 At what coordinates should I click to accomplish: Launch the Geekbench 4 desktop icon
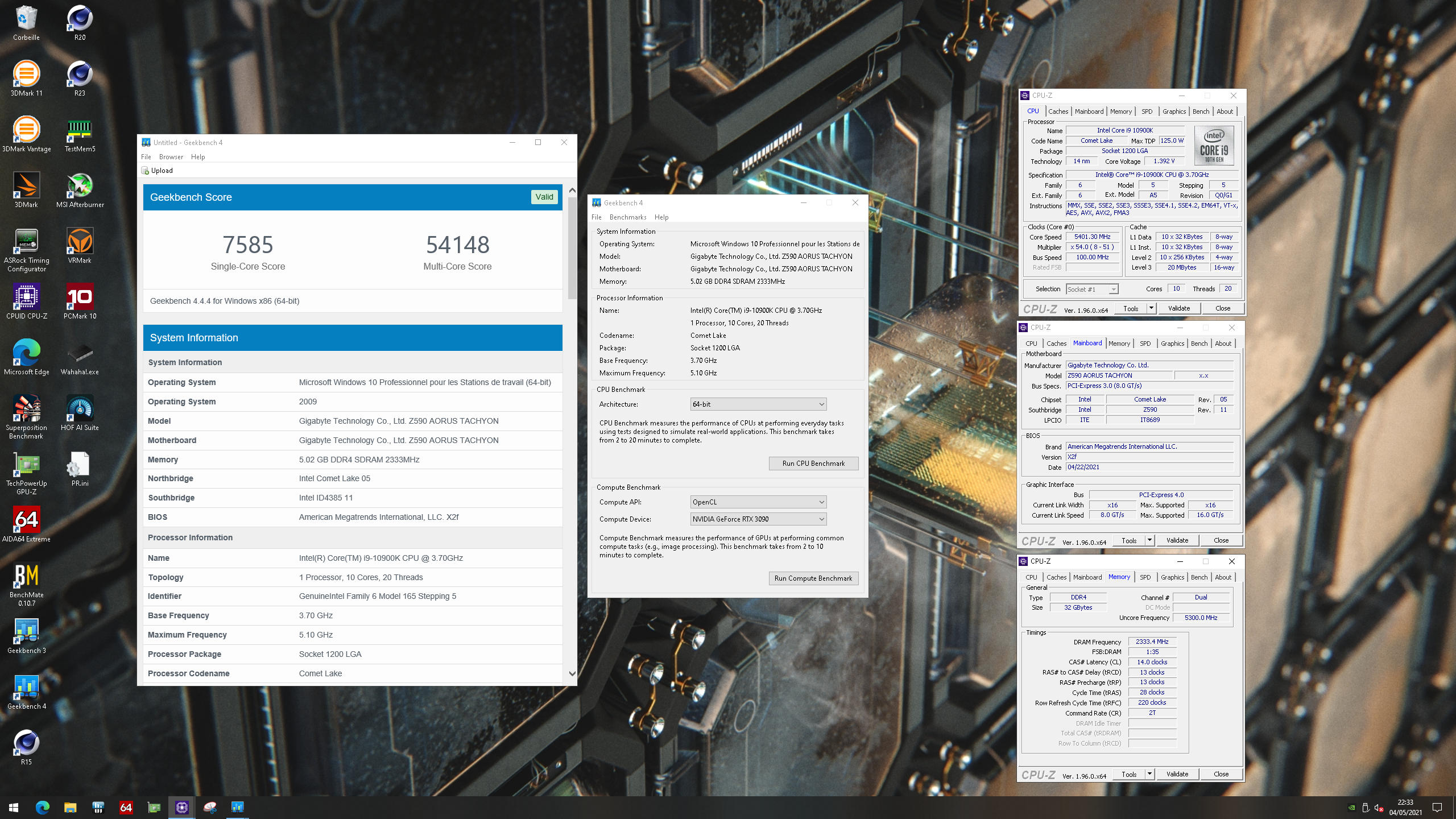(26, 692)
